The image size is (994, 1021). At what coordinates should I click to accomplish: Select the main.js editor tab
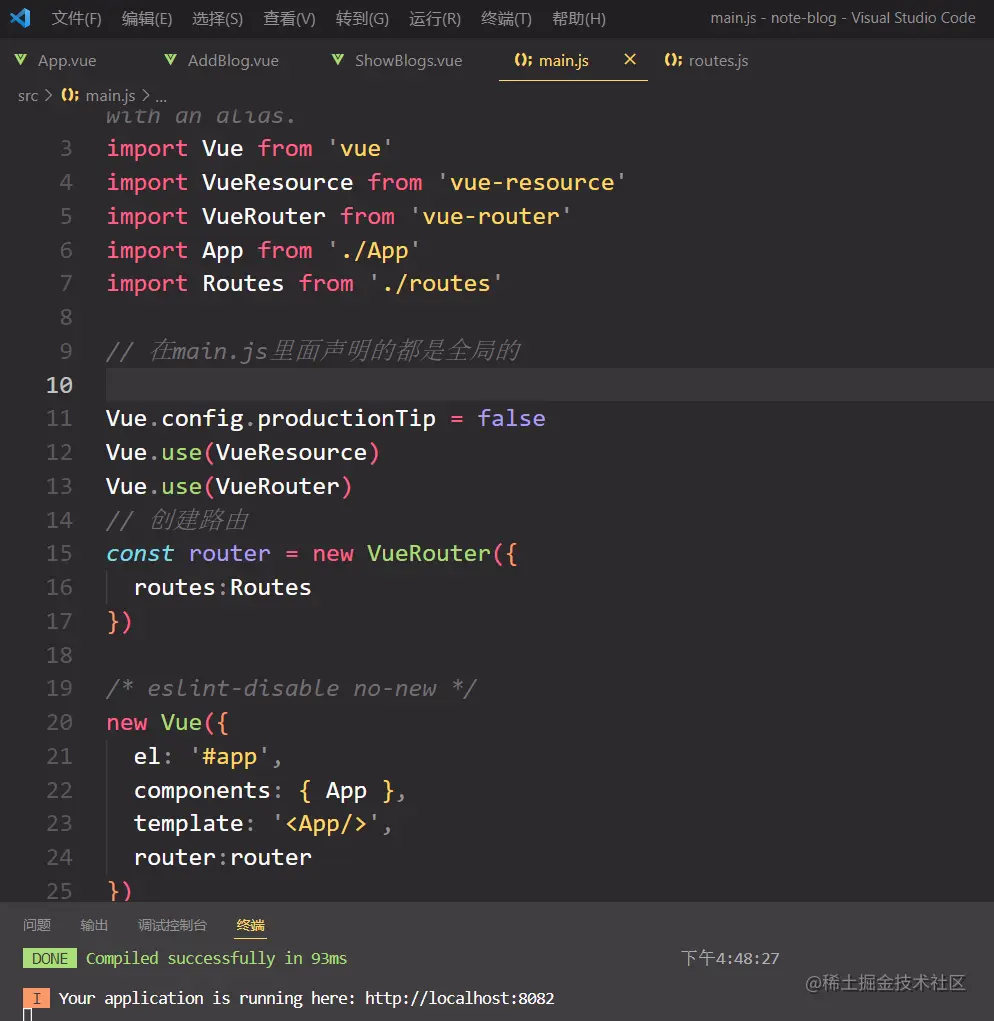coord(564,61)
